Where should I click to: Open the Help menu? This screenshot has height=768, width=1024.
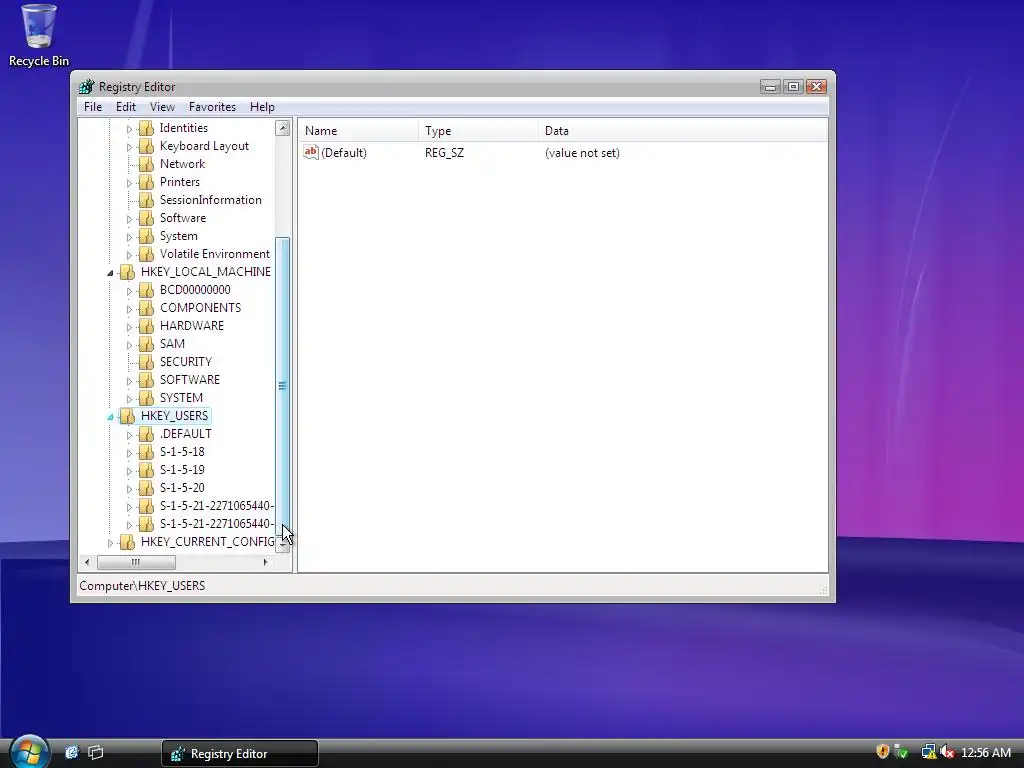(262, 106)
